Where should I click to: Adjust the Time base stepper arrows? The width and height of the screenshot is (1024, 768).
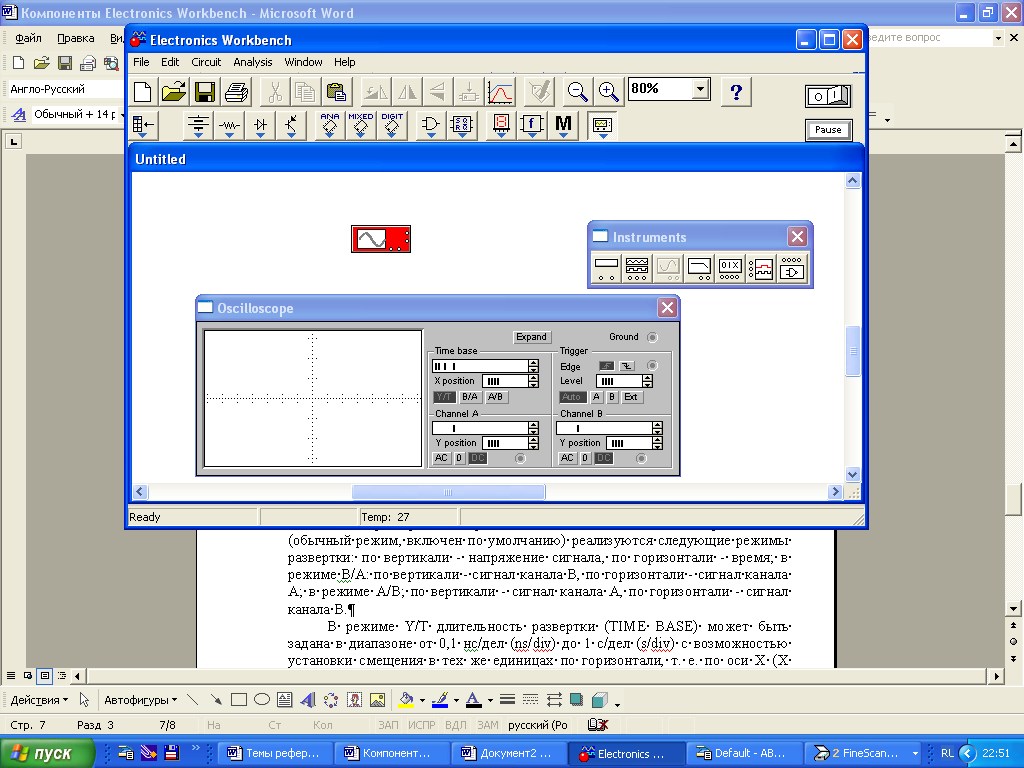534,366
